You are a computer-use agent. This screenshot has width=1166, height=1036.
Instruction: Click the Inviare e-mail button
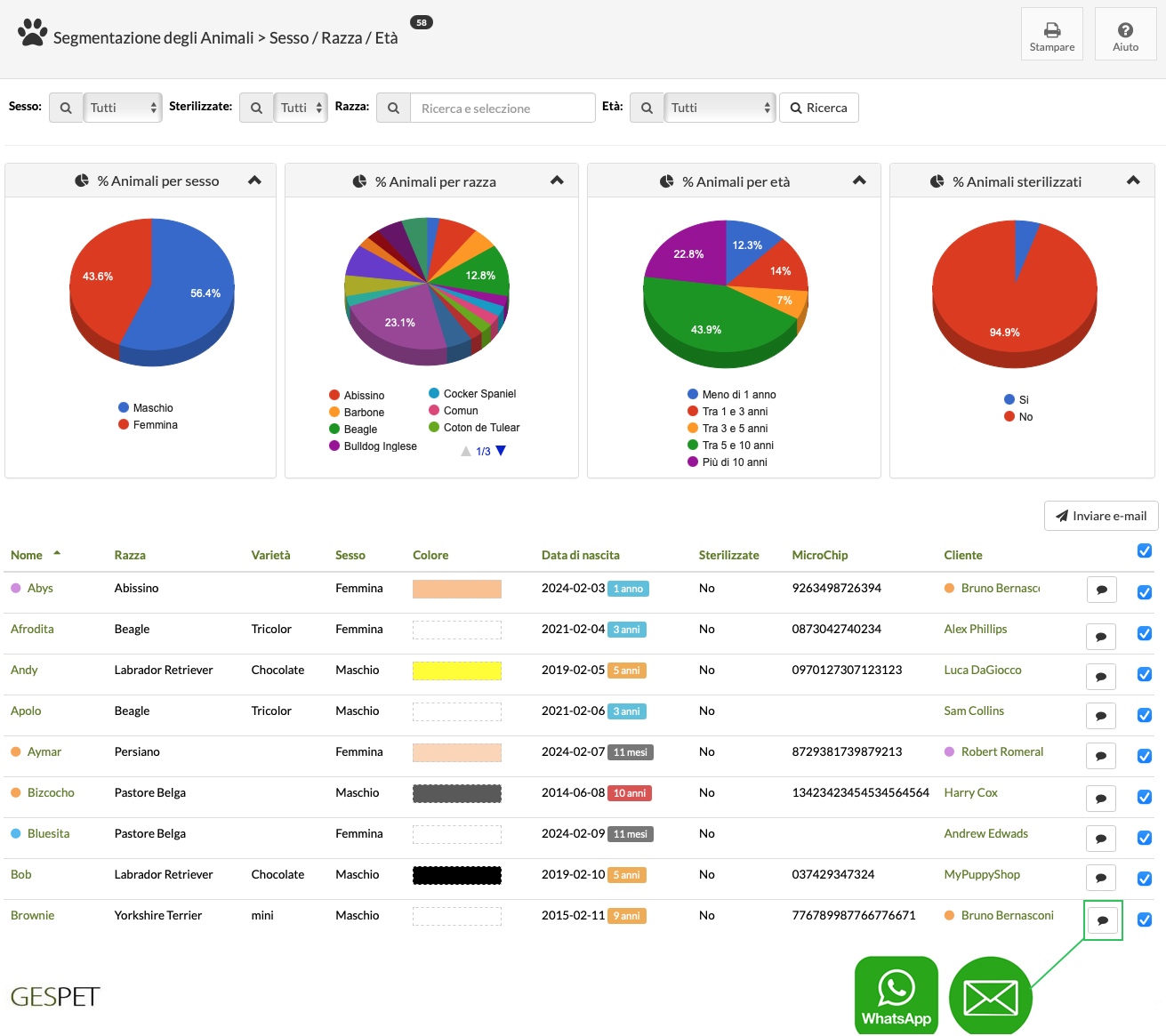coord(1101,516)
